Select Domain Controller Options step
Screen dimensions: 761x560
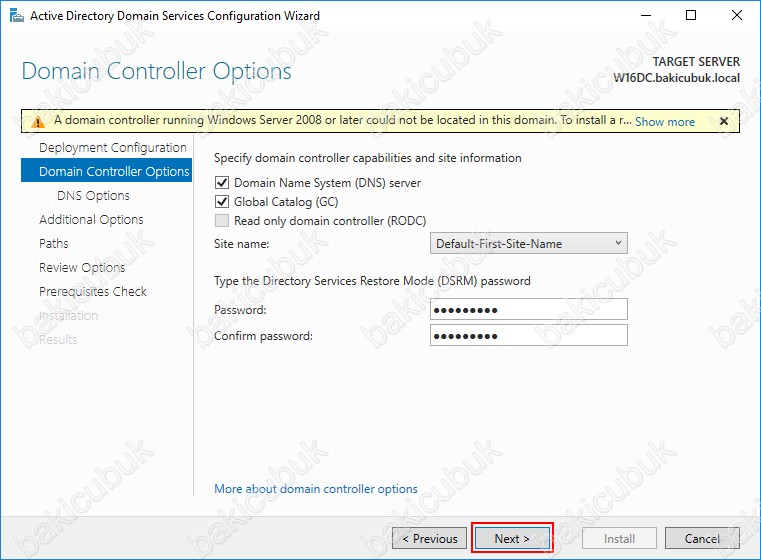coord(106,171)
